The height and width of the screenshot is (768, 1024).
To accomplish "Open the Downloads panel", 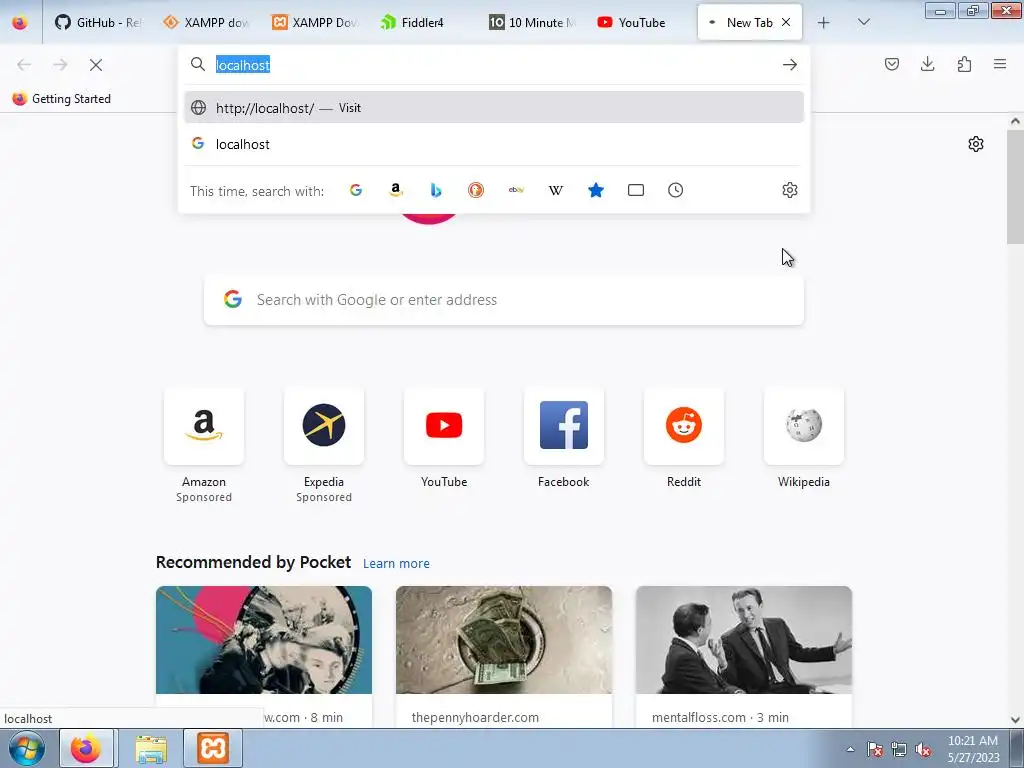I will pos(927,64).
